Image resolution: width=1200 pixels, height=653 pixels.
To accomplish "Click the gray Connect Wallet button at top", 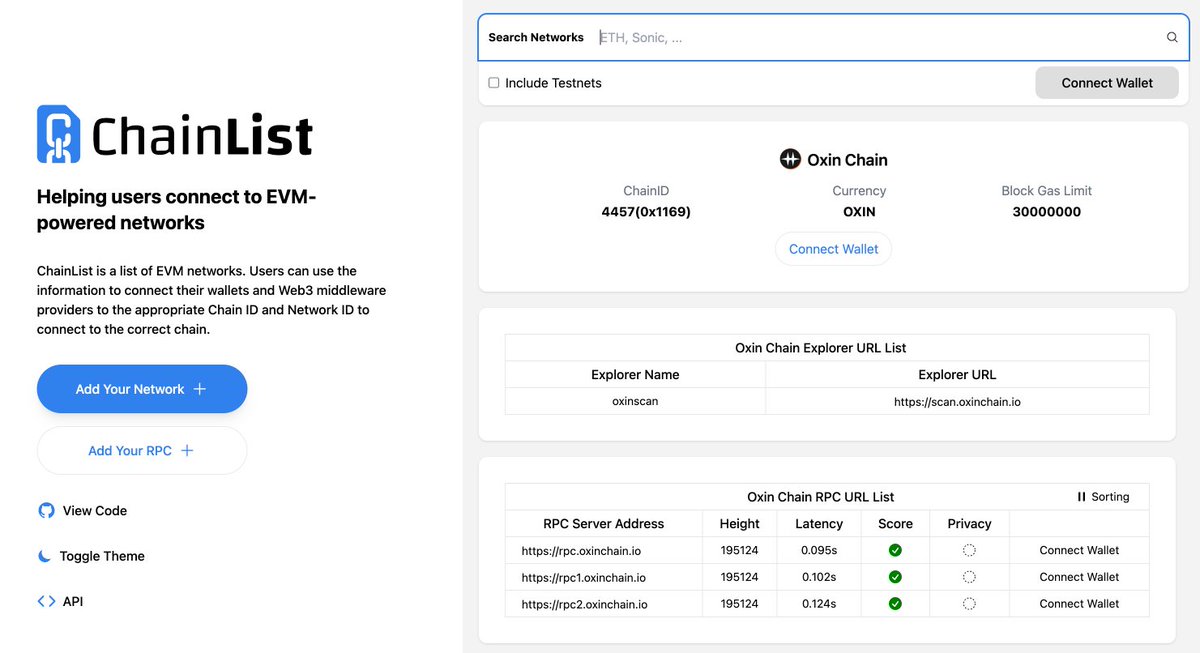I will coord(1107,83).
